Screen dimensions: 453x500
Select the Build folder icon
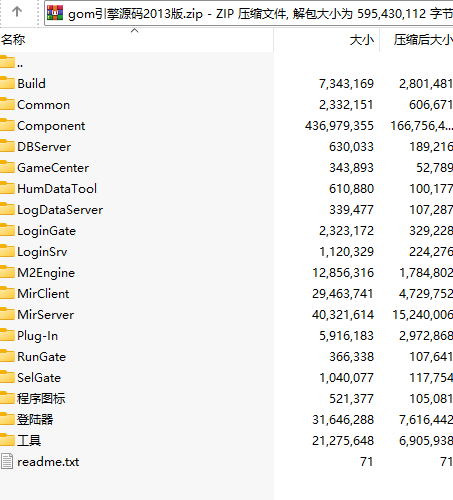click(x=7, y=83)
